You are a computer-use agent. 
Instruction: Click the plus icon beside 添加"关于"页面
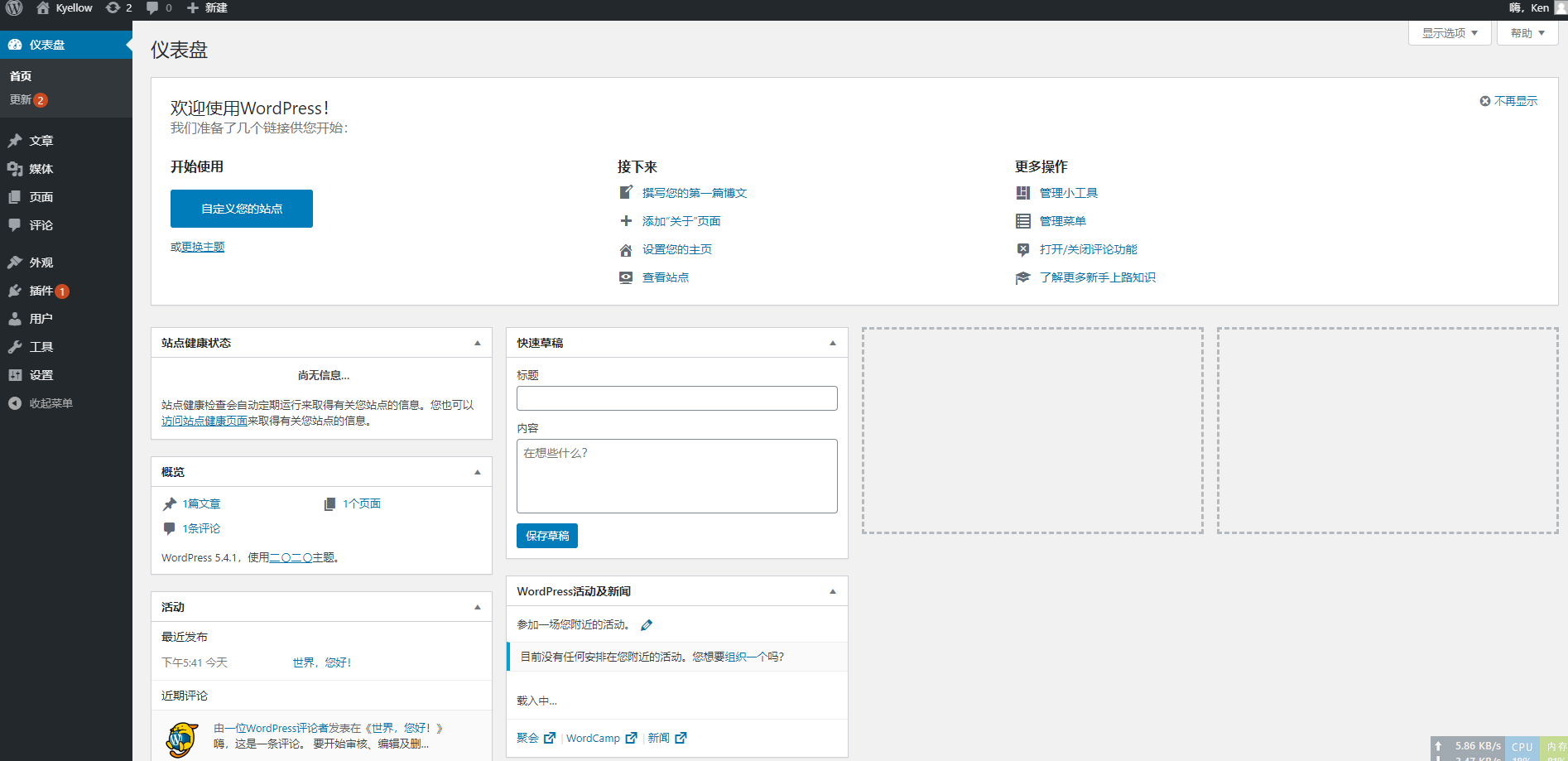626,221
